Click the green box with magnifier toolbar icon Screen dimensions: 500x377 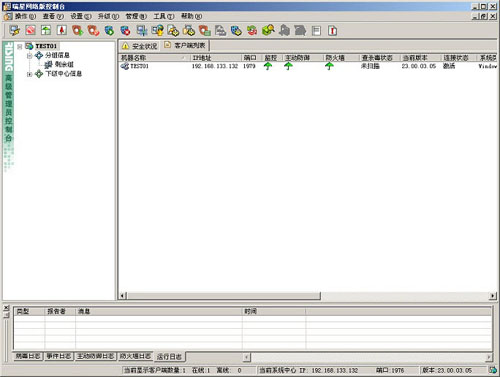click(x=268, y=31)
